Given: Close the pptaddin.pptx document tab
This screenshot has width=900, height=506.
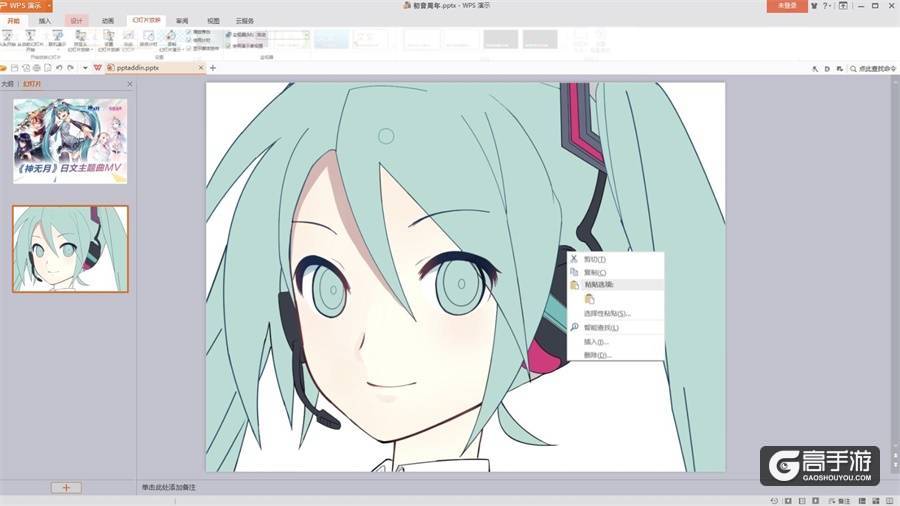Looking at the screenshot, I should click(x=201, y=68).
